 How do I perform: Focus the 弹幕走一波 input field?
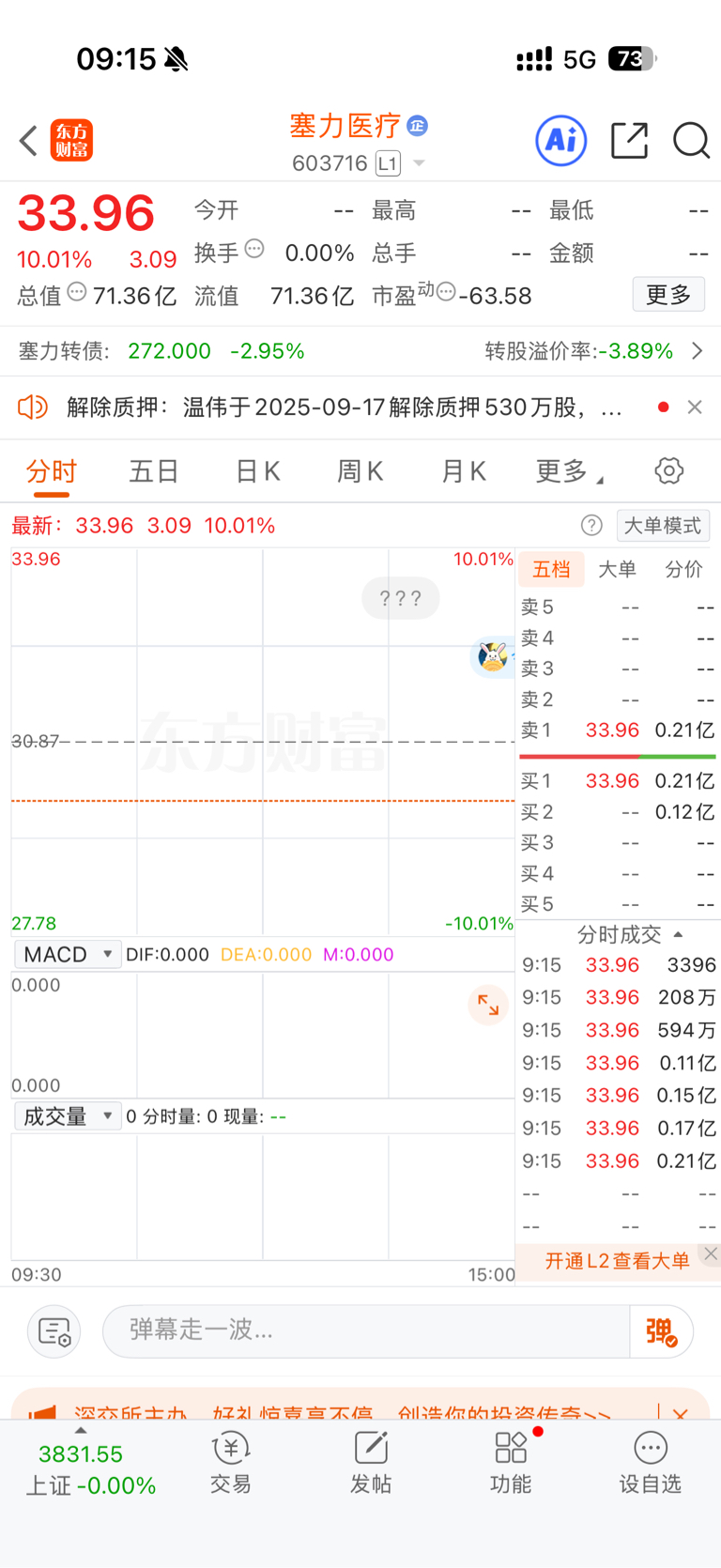click(x=366, y=1331)
